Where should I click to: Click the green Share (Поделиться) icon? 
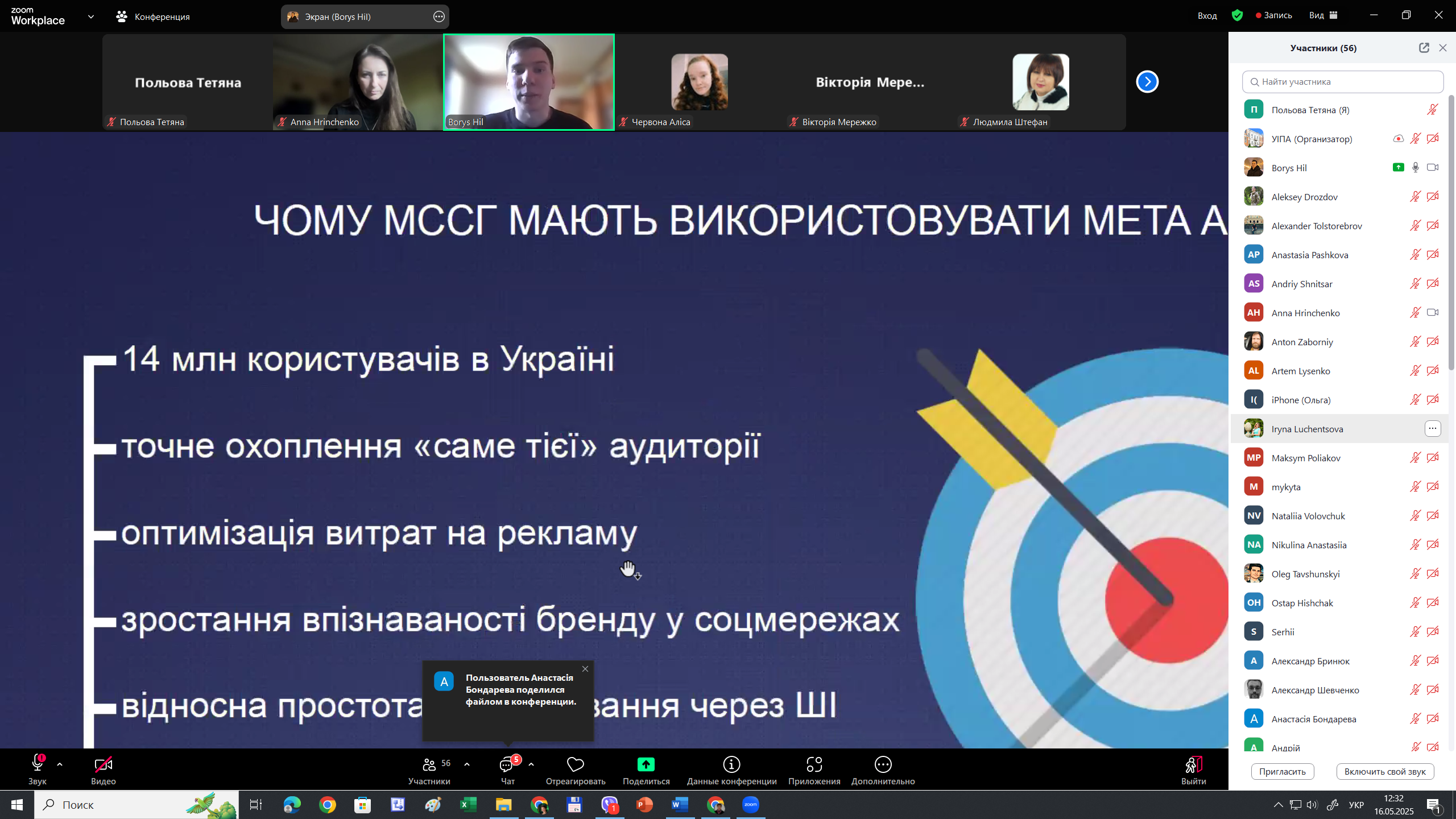coord(646,765)
